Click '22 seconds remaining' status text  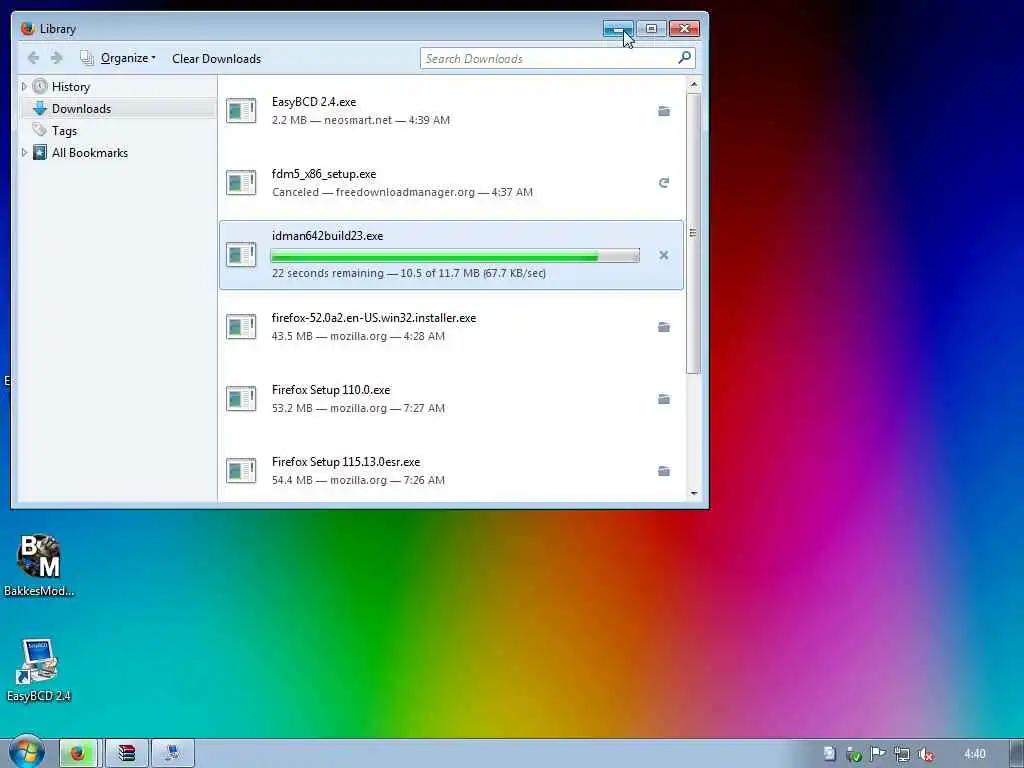tap(328, 273)
